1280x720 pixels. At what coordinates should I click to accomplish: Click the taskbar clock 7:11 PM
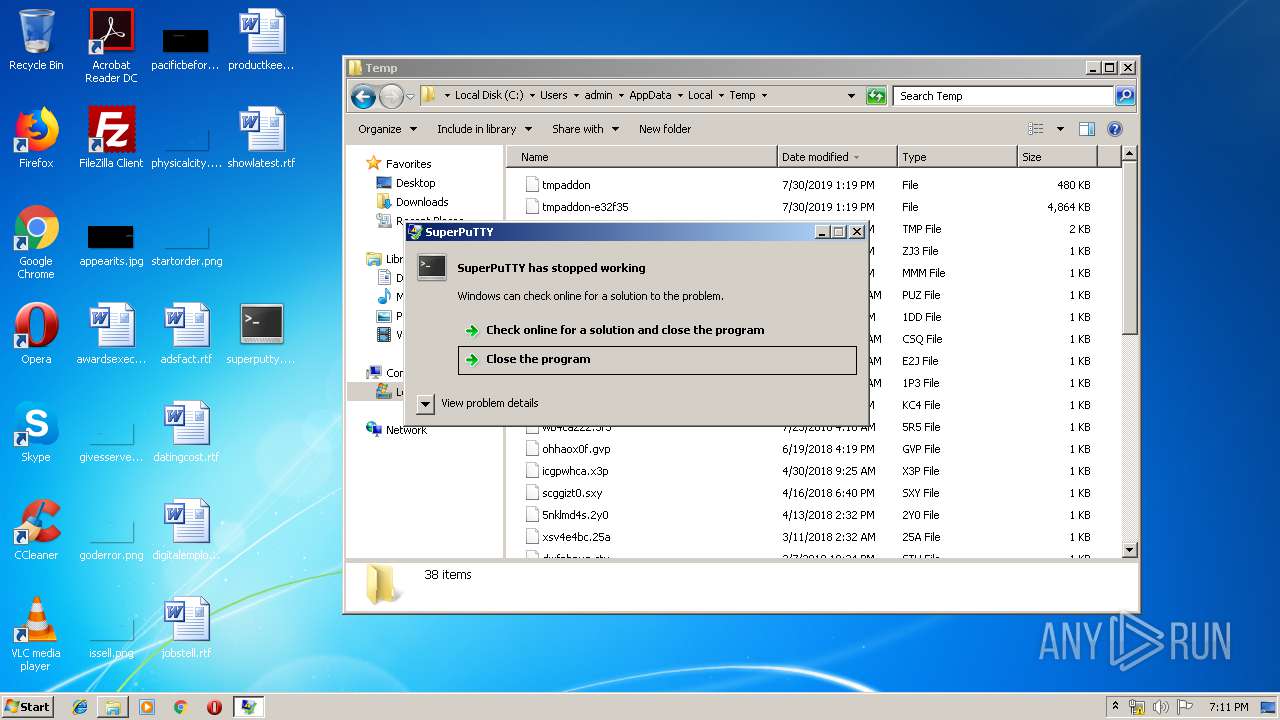(1228, 707)
